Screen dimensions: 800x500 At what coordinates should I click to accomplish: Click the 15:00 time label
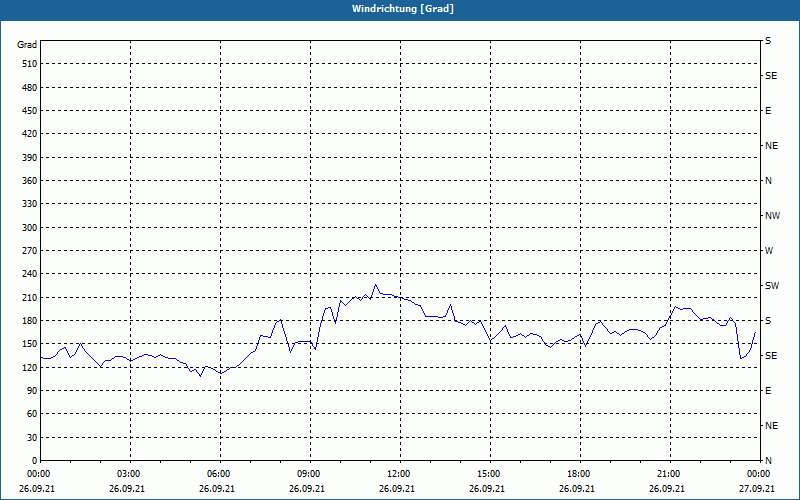pyautogui.click(x=490, y=474)
